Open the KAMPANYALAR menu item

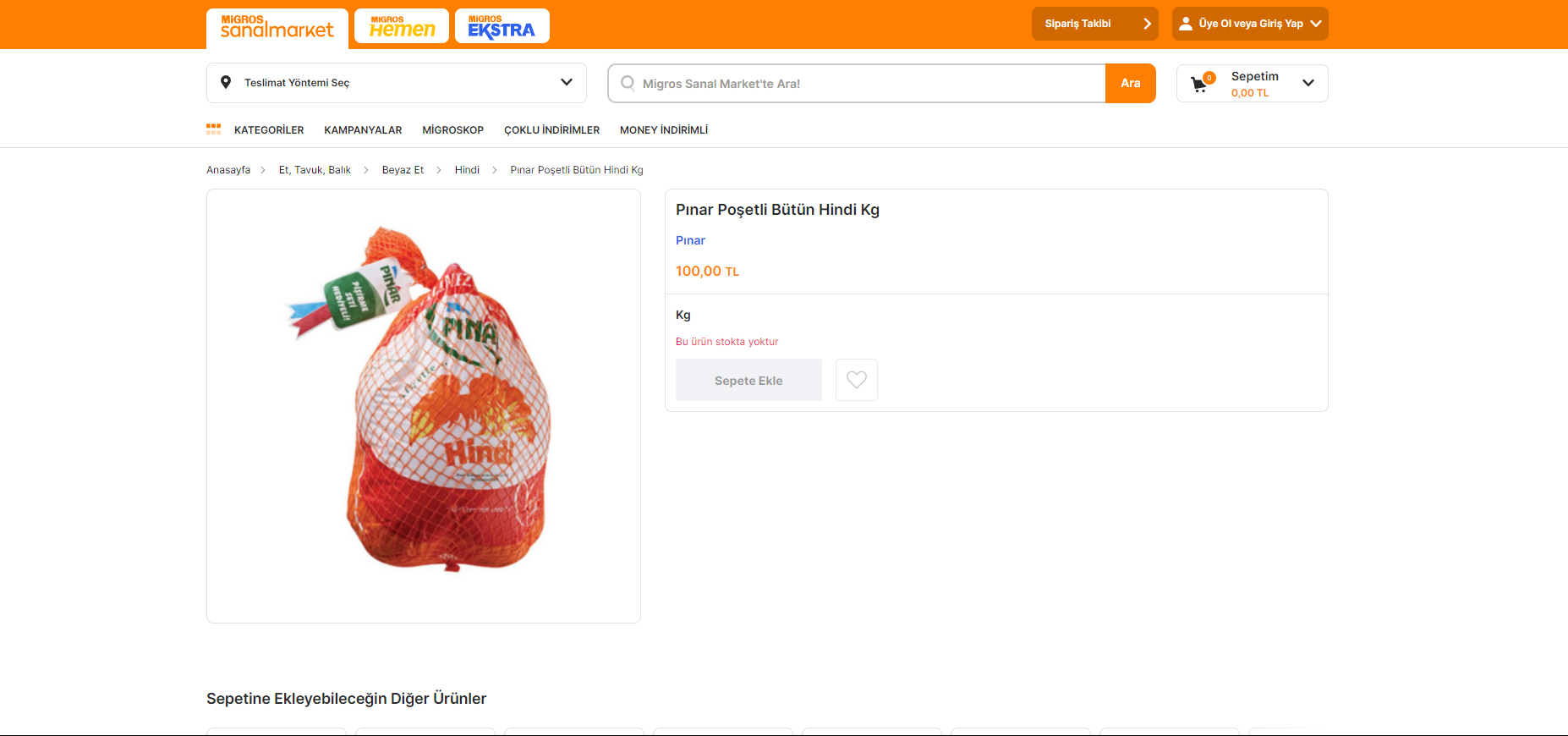363,130
